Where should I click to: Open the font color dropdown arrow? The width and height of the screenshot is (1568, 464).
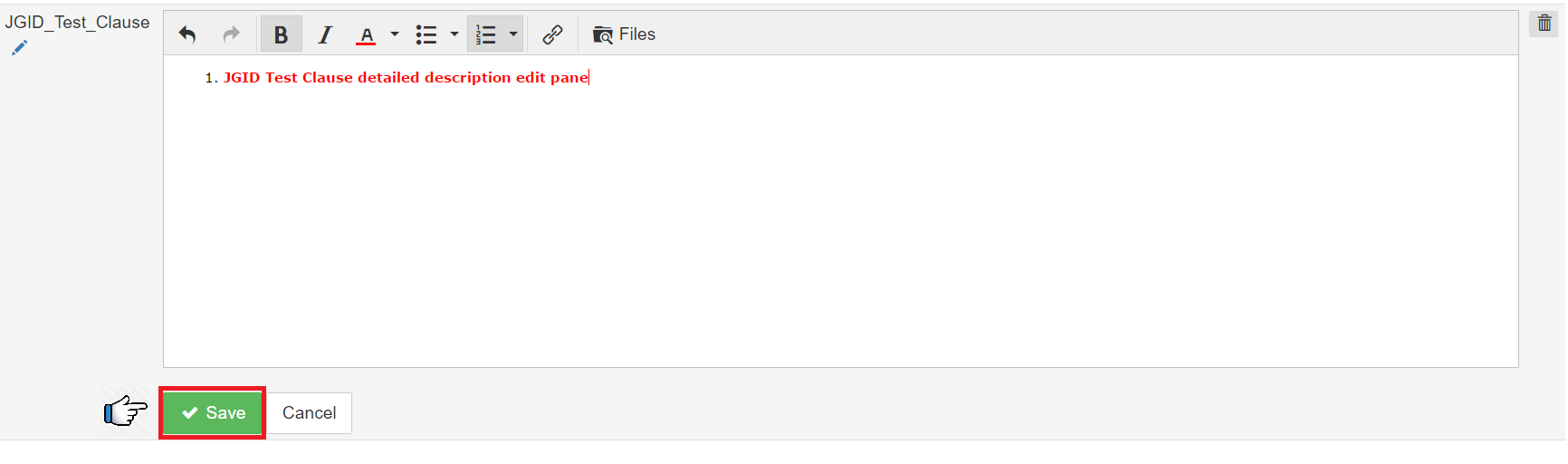point(395,34)
